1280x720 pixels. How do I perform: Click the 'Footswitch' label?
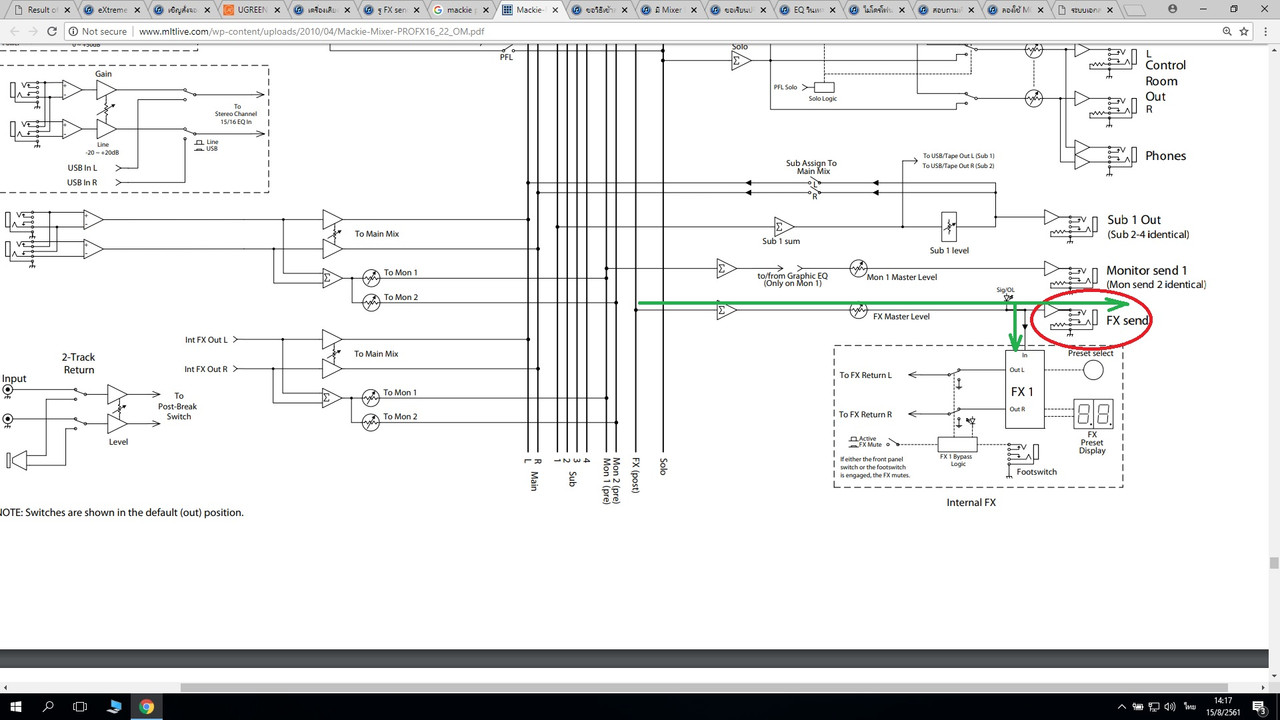(x=1037, y=470)
